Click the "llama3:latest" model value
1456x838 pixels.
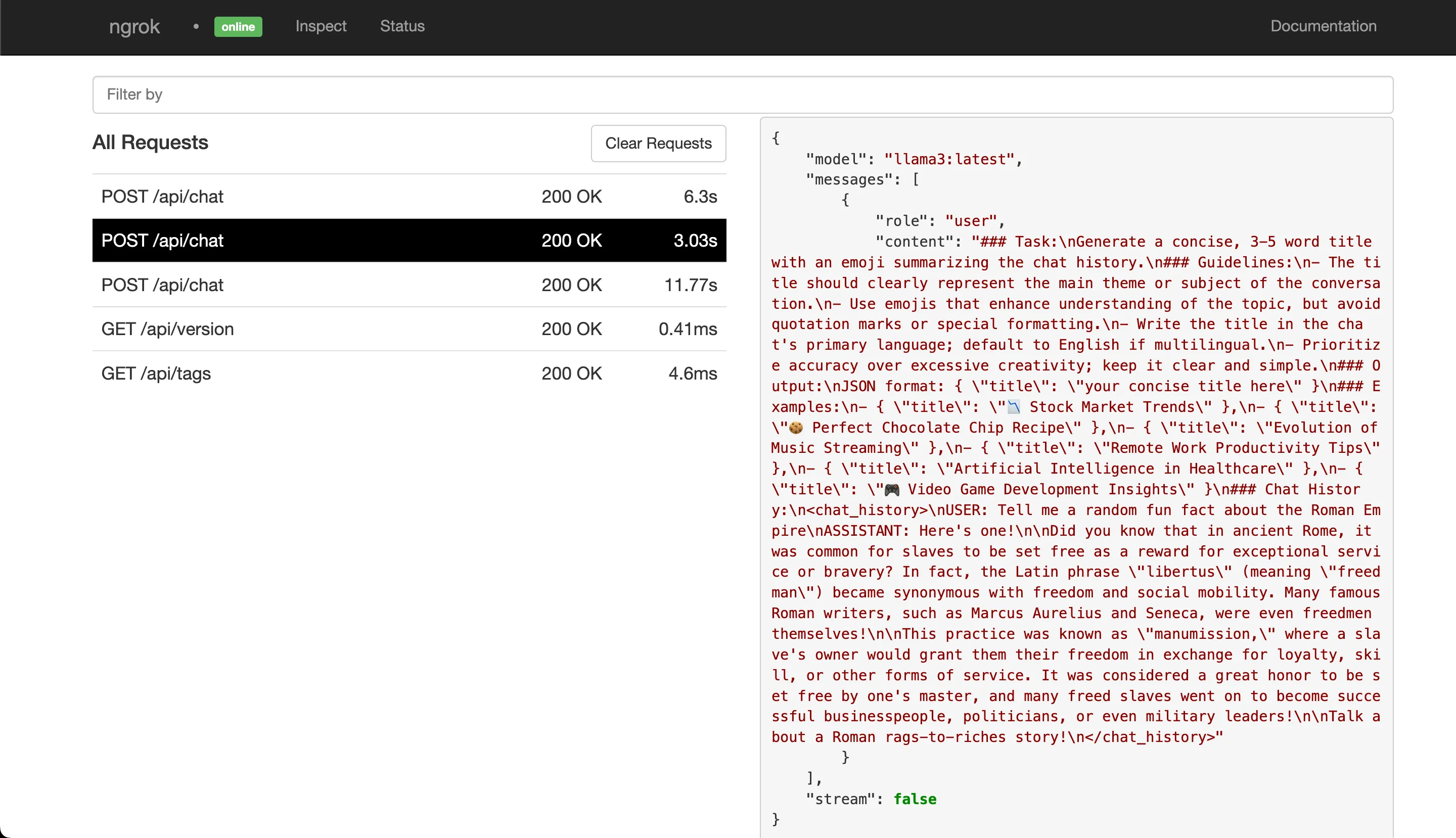tap(949, 159)
